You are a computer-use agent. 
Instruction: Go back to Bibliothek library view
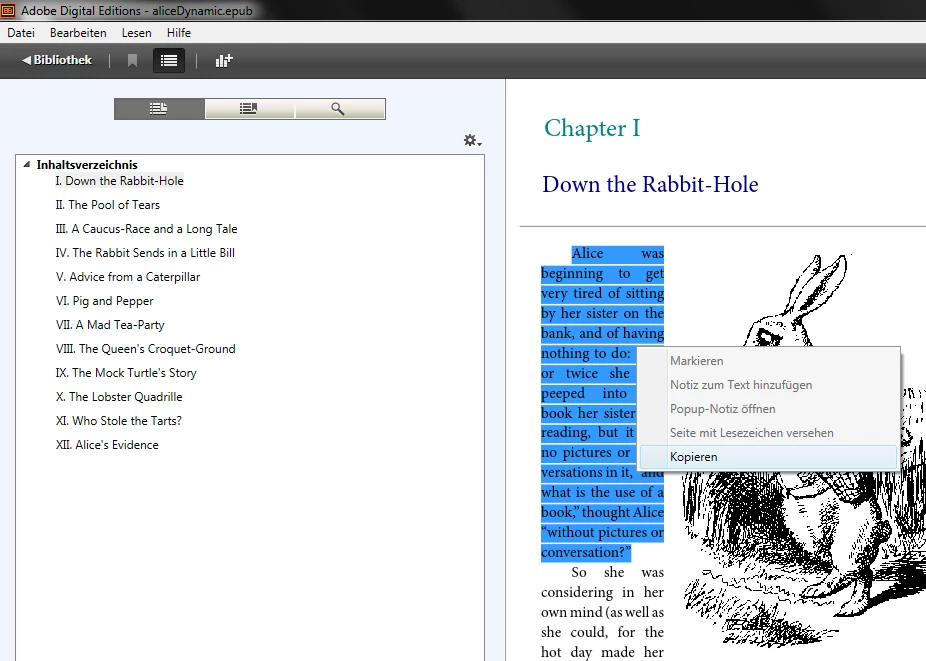point(57,60)
